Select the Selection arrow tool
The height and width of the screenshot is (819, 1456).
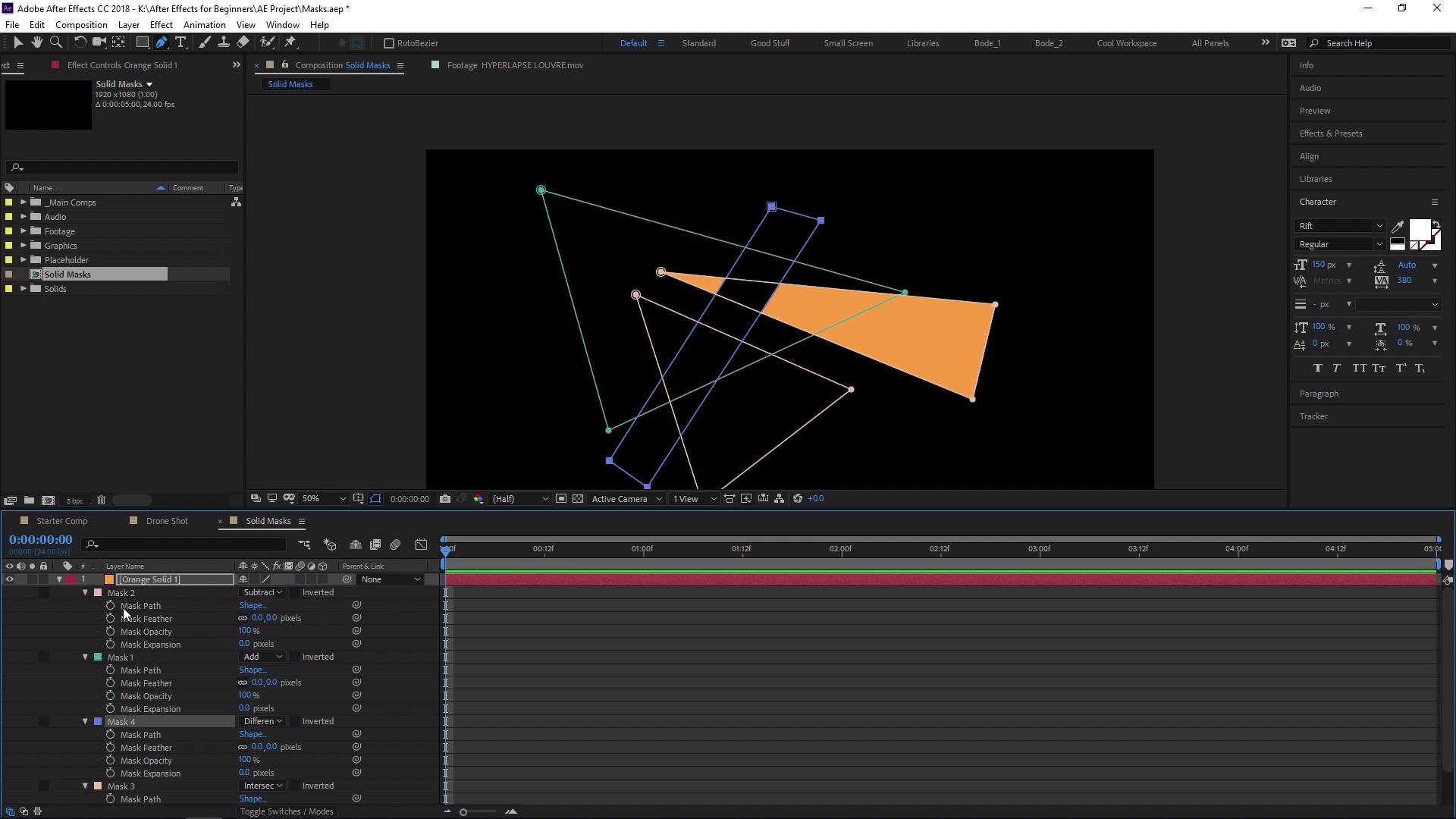(x=18, y=42)
